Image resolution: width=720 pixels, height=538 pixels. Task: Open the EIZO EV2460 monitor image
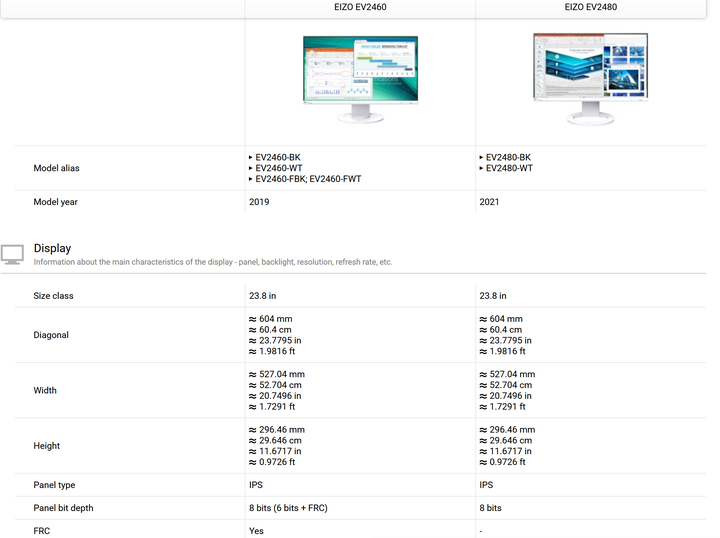[x=360, y=79]
